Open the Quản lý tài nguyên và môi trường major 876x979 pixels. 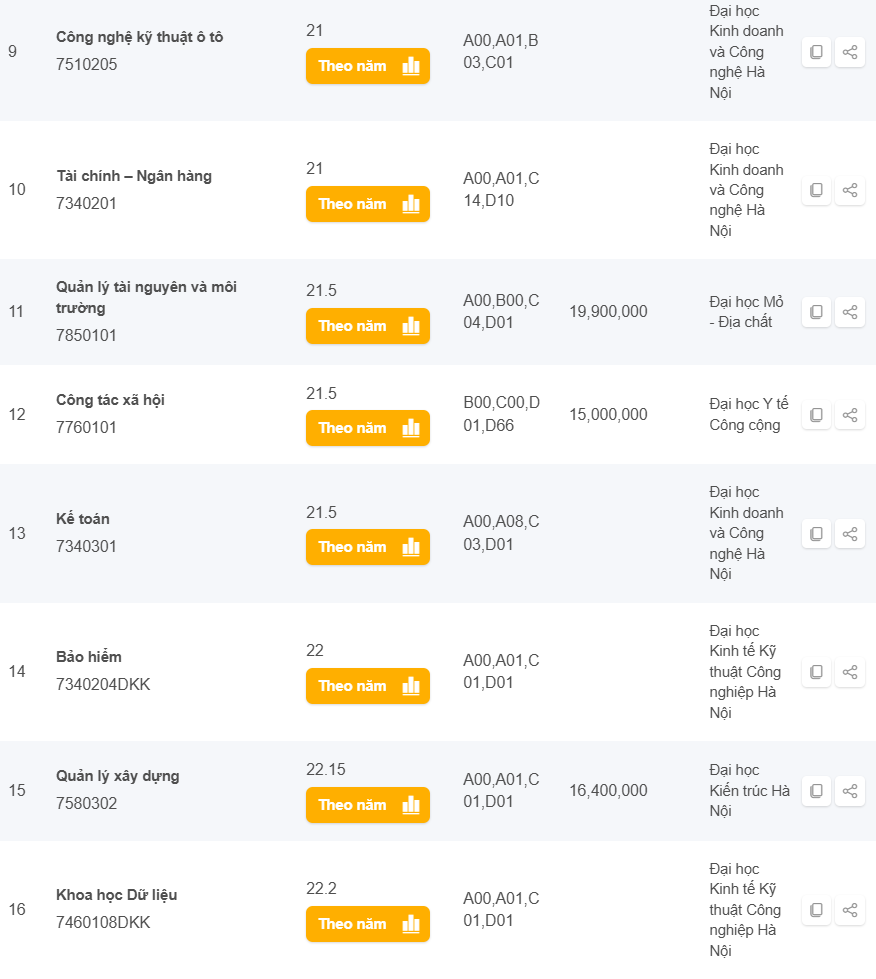point(146,297)
